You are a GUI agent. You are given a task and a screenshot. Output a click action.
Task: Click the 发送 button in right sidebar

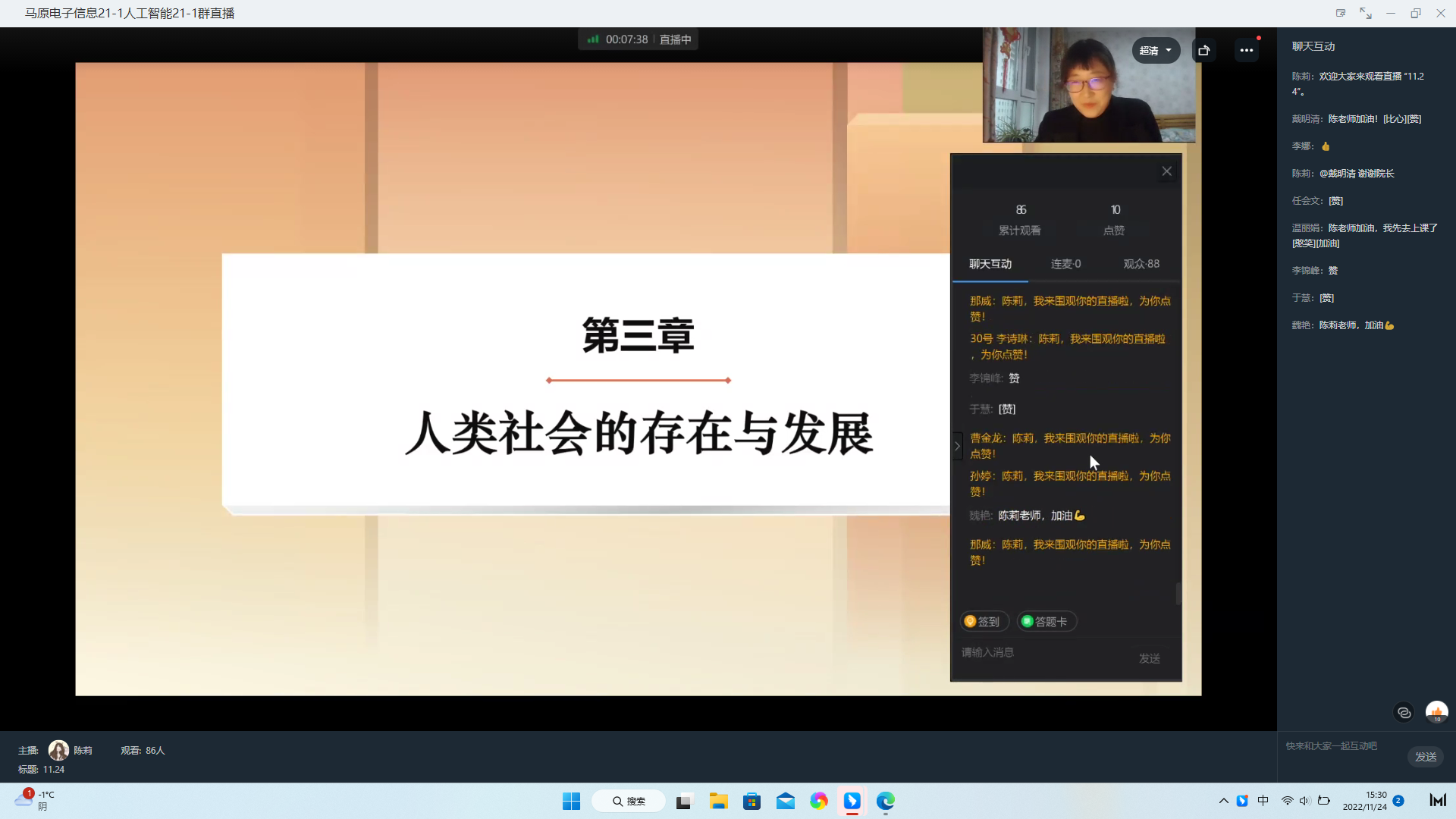point(1425,757)
